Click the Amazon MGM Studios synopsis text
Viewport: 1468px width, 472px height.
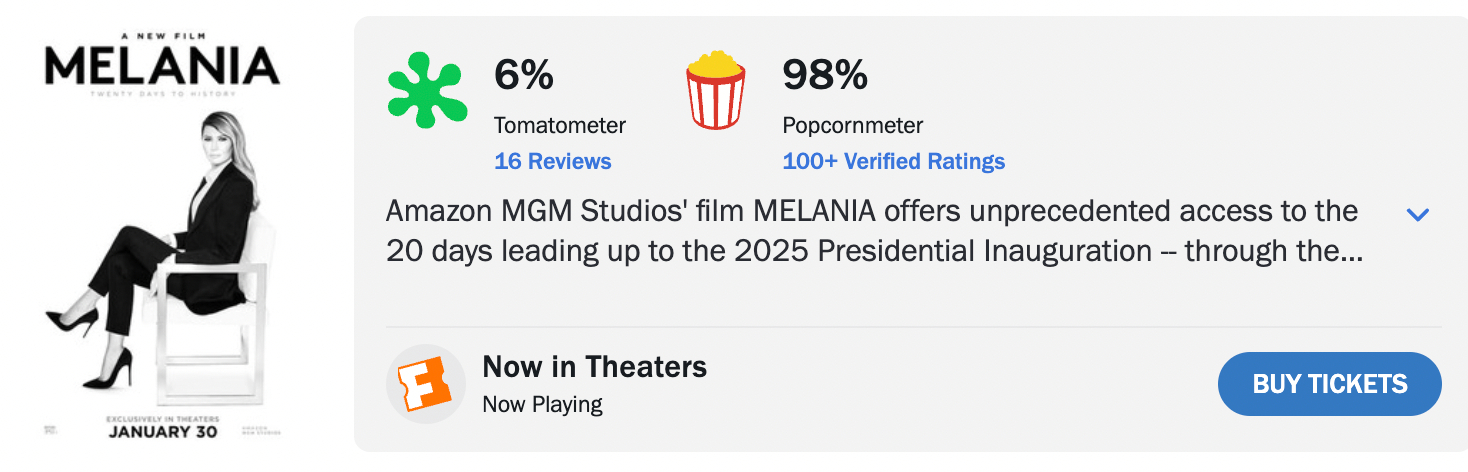tap(872, 231)
